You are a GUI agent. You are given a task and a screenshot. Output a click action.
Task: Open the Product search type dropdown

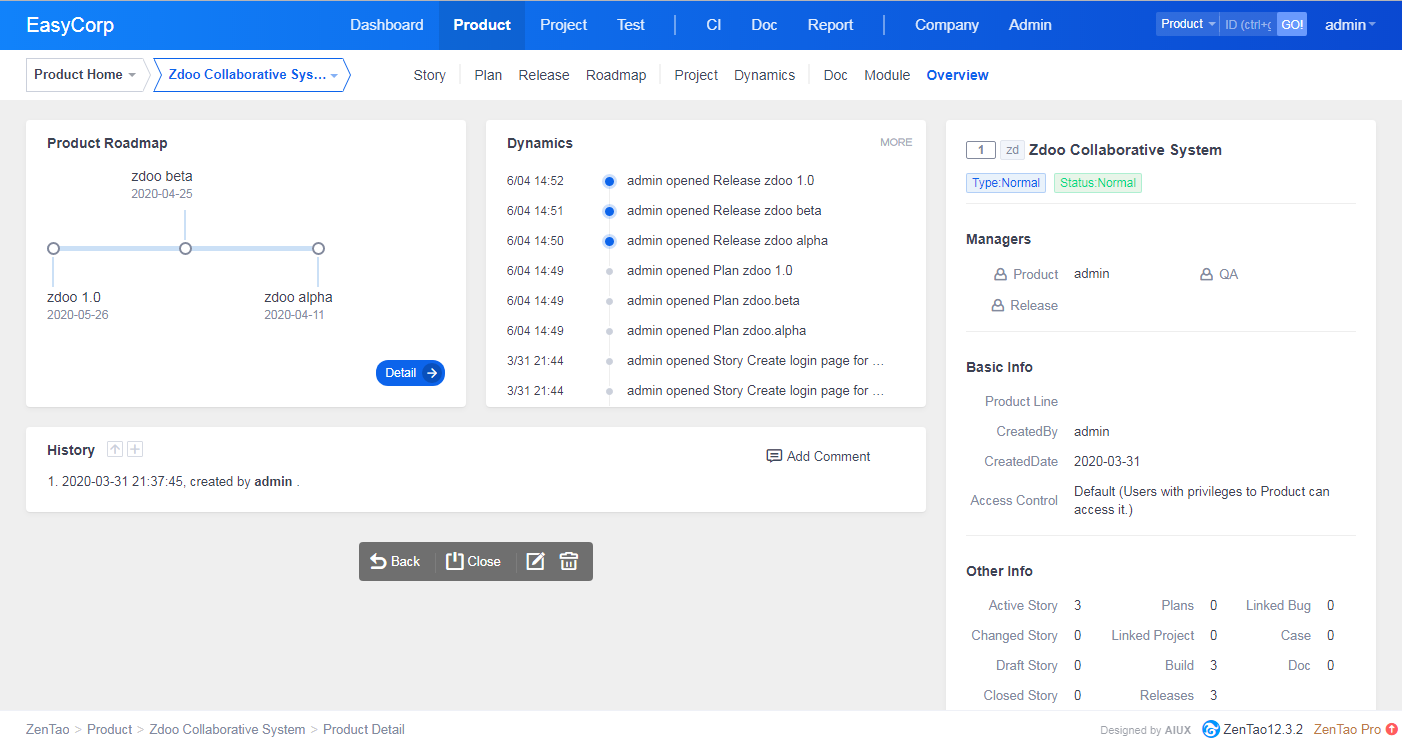point(1188,24)
